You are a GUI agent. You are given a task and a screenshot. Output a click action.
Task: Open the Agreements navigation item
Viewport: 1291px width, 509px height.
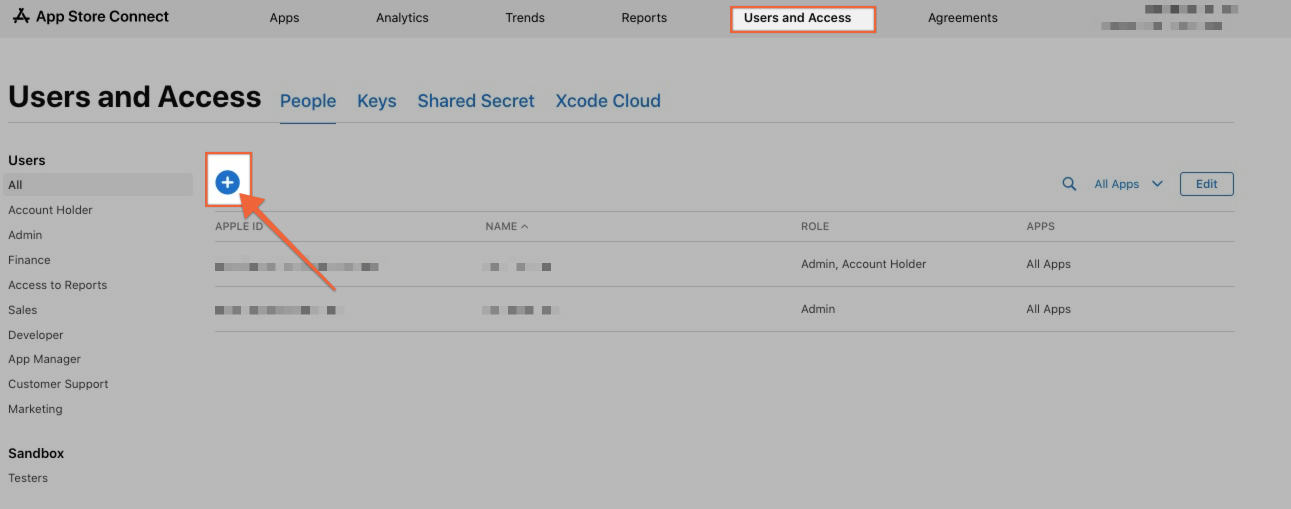[x=962, y=18]
